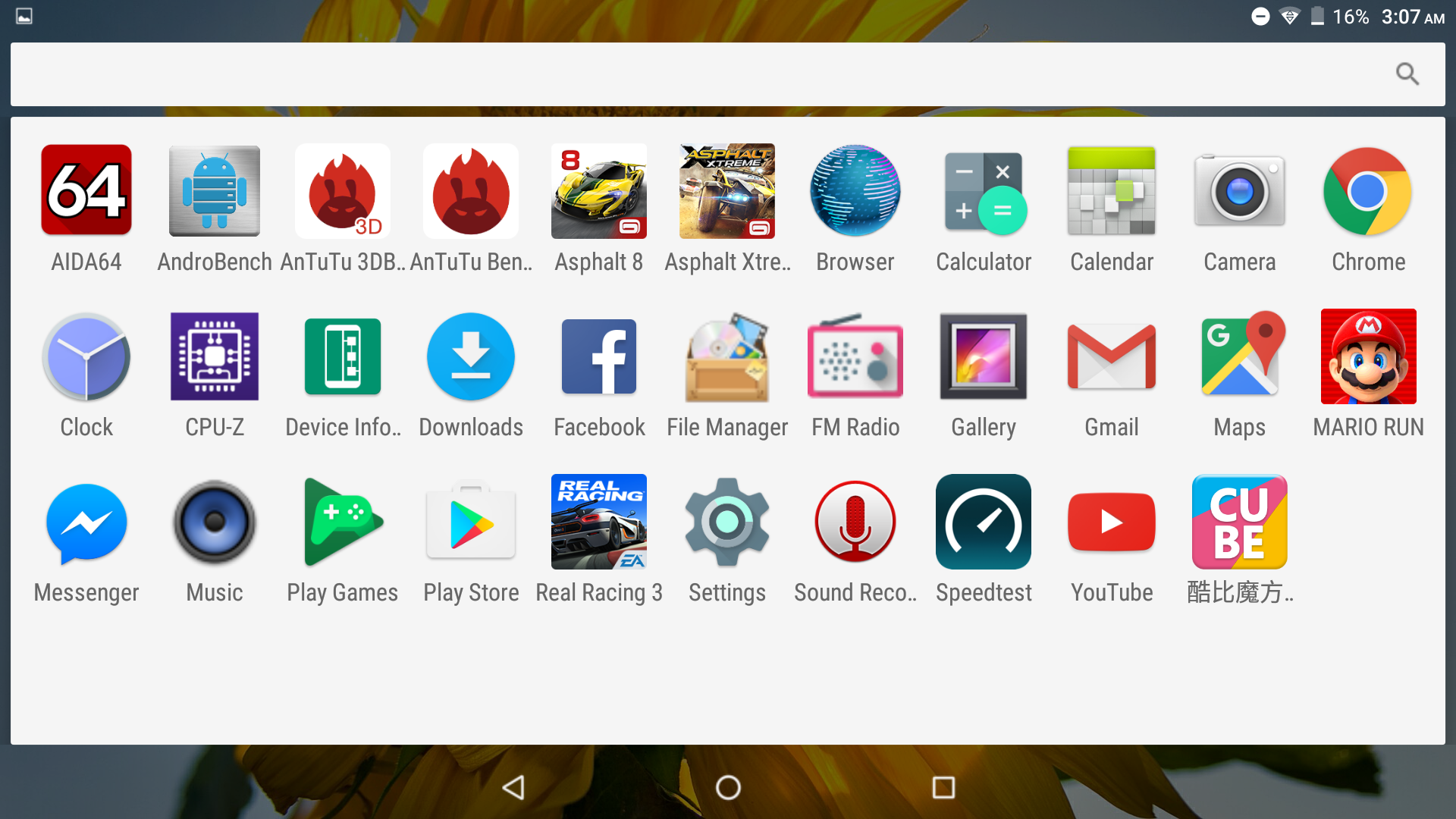Launch the Asphalt 8 game

[x=599, y=191]
